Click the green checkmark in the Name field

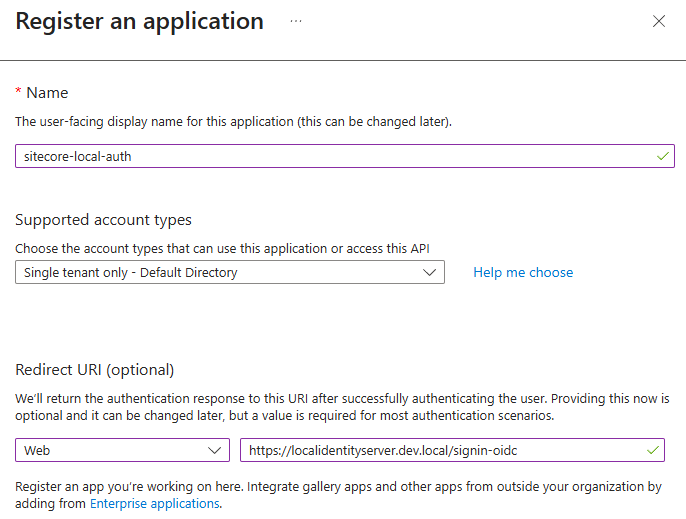pos(662,156)
